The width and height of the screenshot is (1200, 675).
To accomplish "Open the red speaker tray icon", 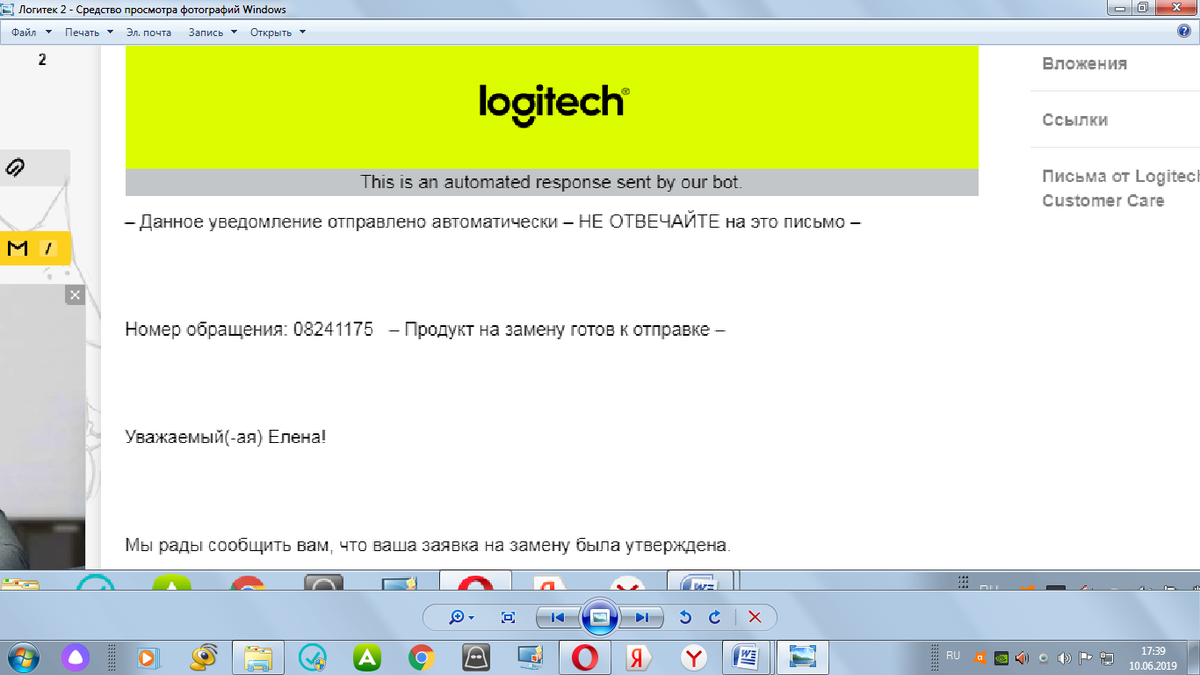I will coord(1021,658).
